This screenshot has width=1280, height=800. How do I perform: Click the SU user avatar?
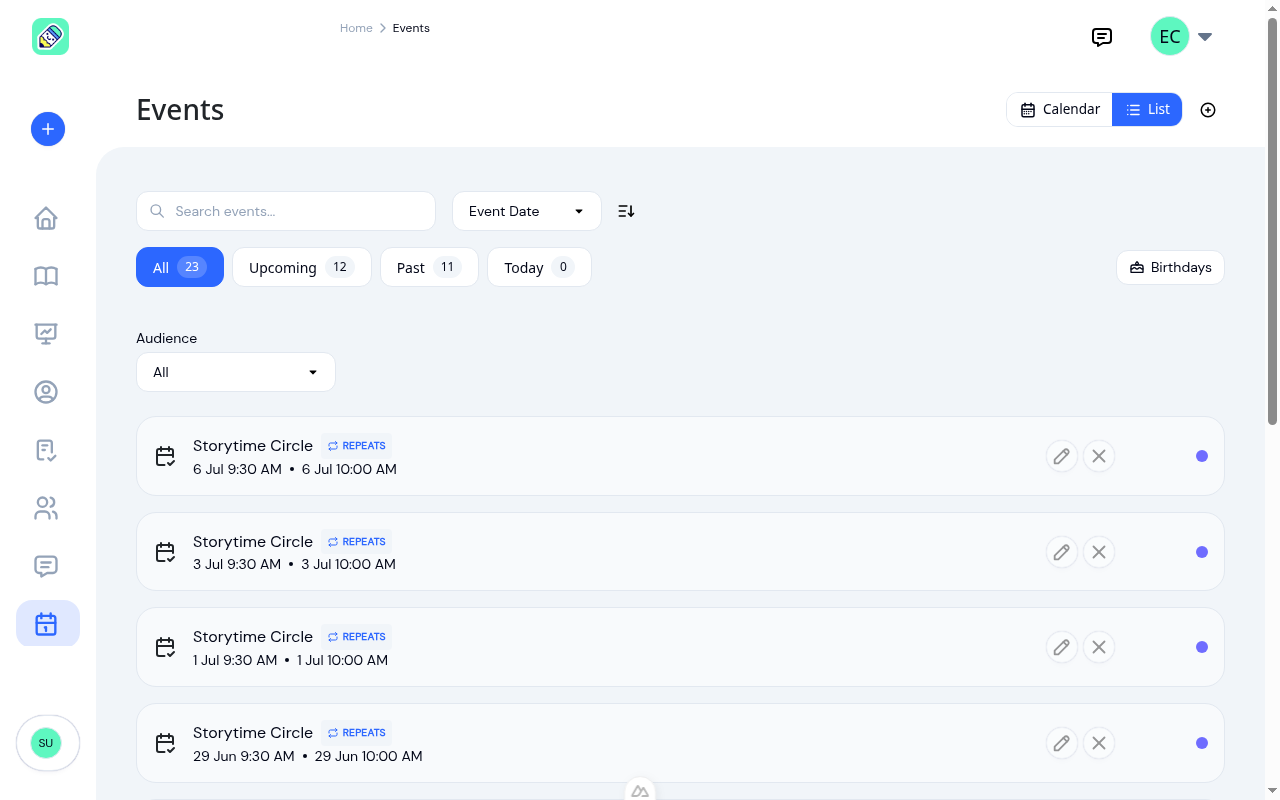coord(46,743)
